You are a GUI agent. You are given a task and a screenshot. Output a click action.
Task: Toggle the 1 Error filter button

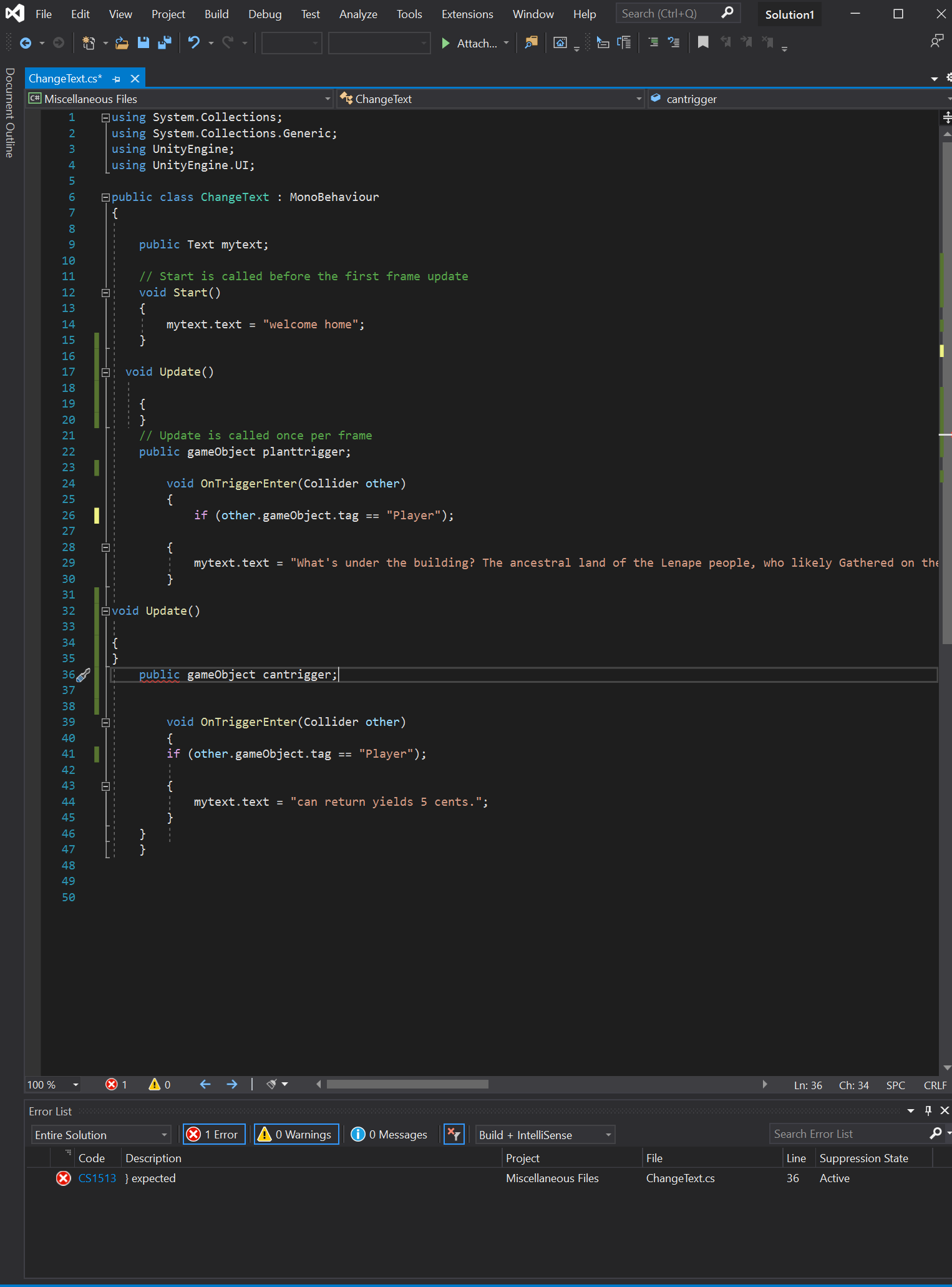(214, 1134)
